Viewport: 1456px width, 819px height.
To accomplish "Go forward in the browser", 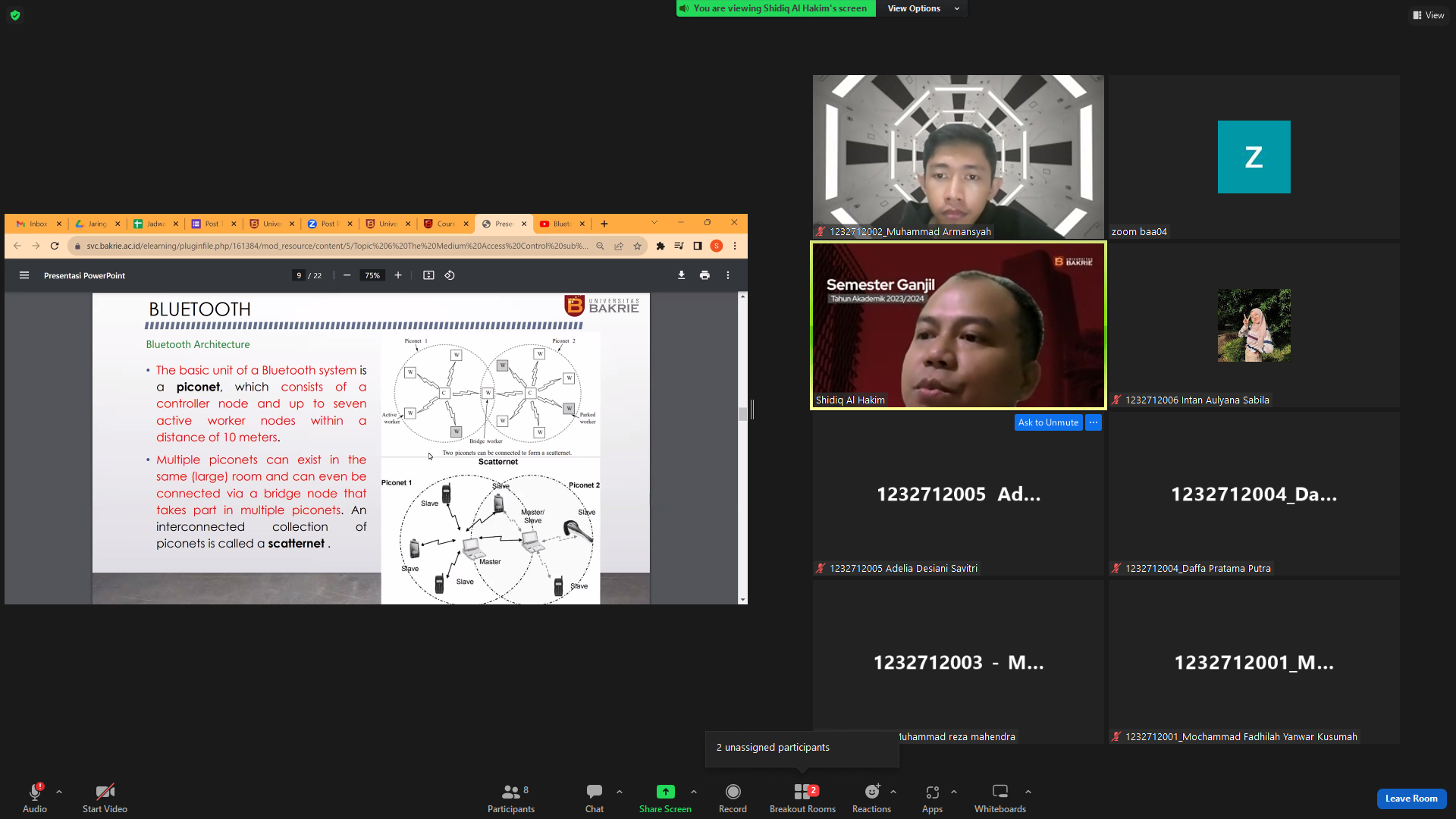I will point(36,246).
